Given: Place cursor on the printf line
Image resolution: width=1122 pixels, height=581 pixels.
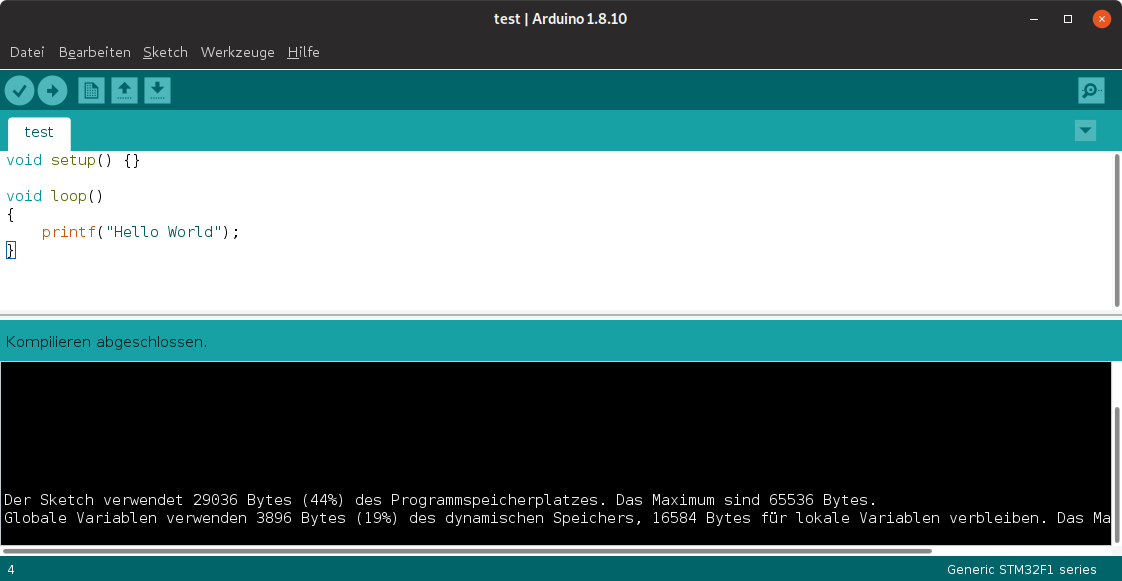Looking at the screenshot, I should (140, 231).
